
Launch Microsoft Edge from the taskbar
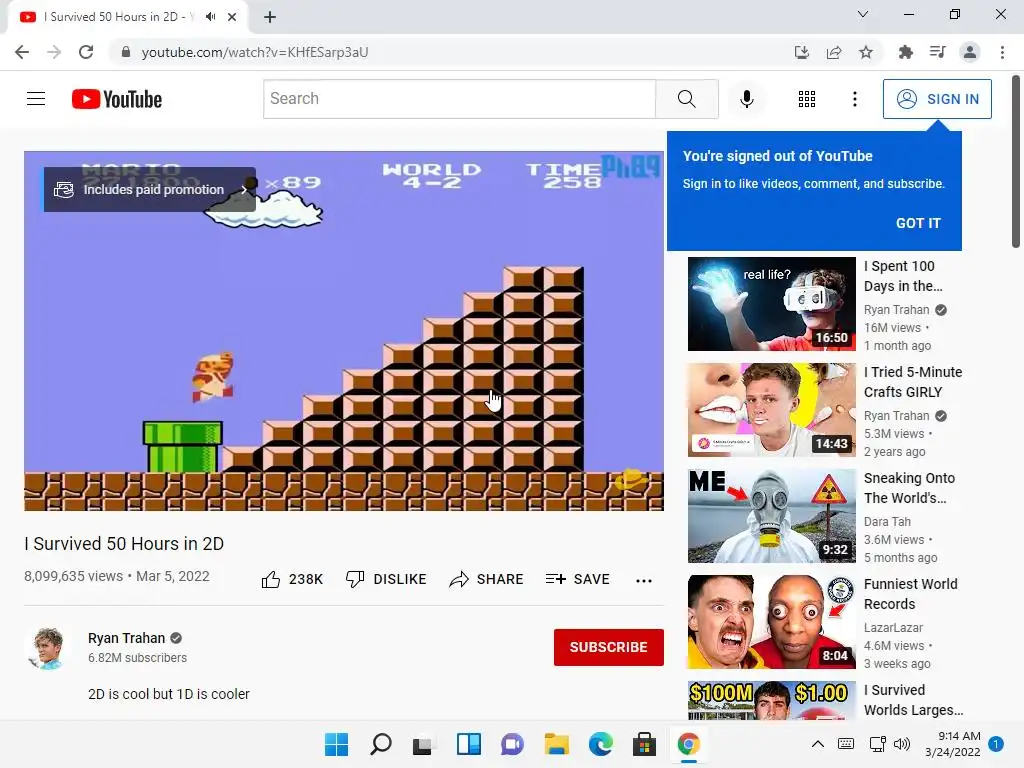[601, 744]
